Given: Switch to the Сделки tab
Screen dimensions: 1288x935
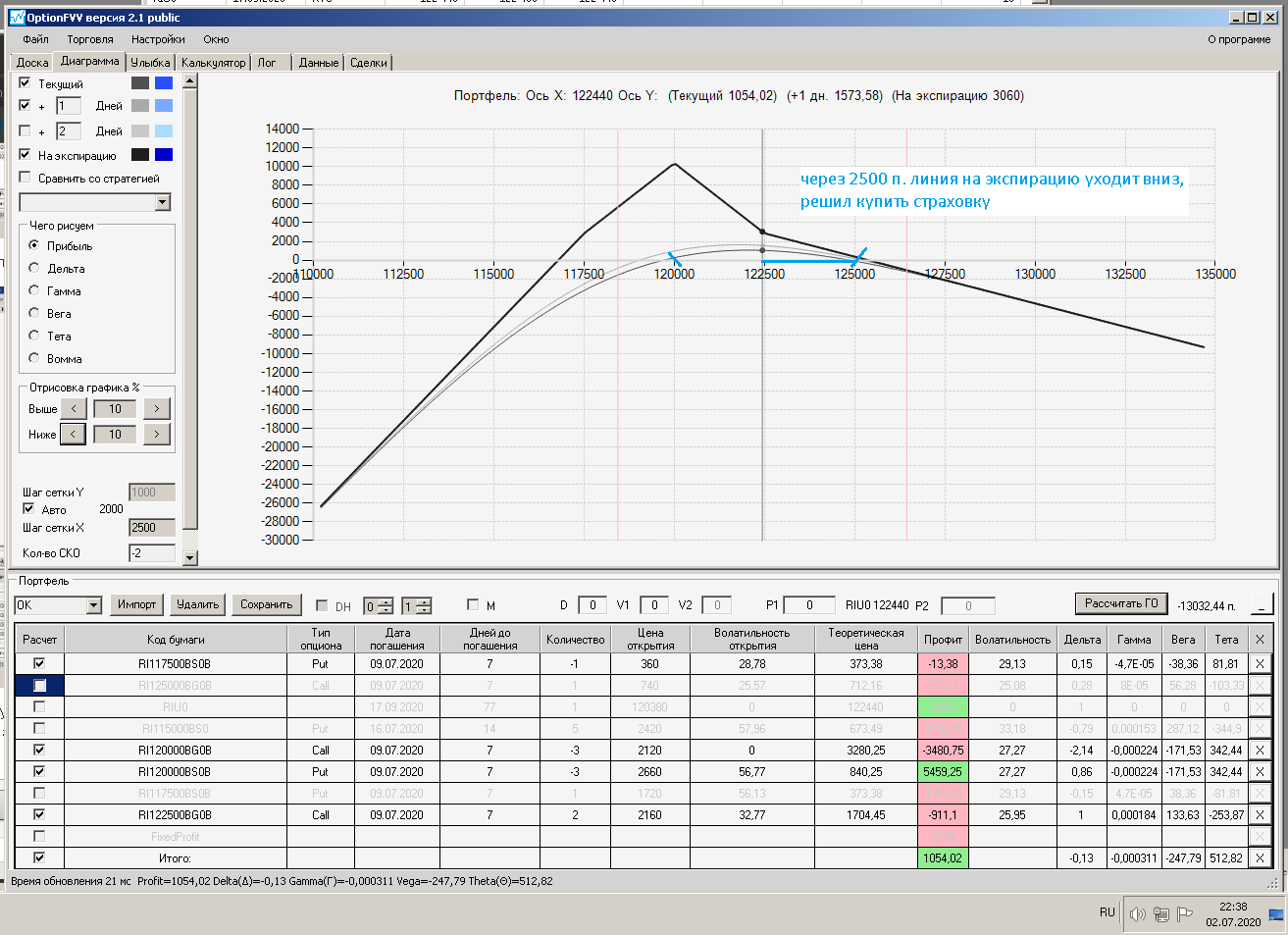Looking at the screenshot, I should click(369, 63).
